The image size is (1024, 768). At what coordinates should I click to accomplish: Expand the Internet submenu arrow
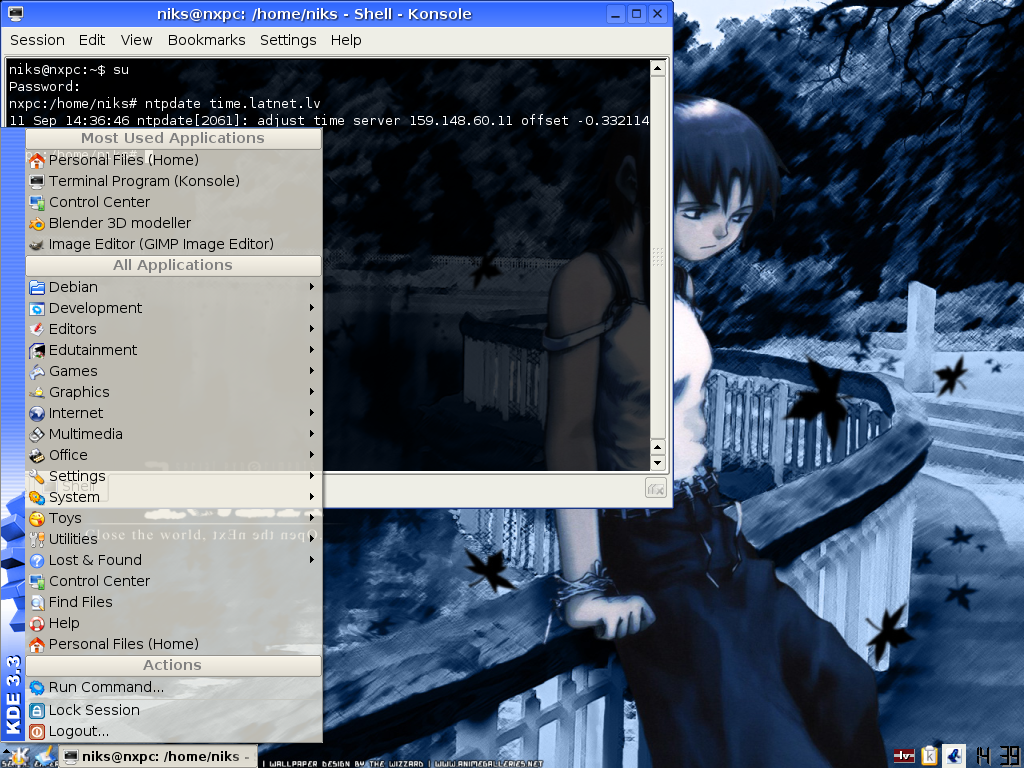click(x=312, y=413)
